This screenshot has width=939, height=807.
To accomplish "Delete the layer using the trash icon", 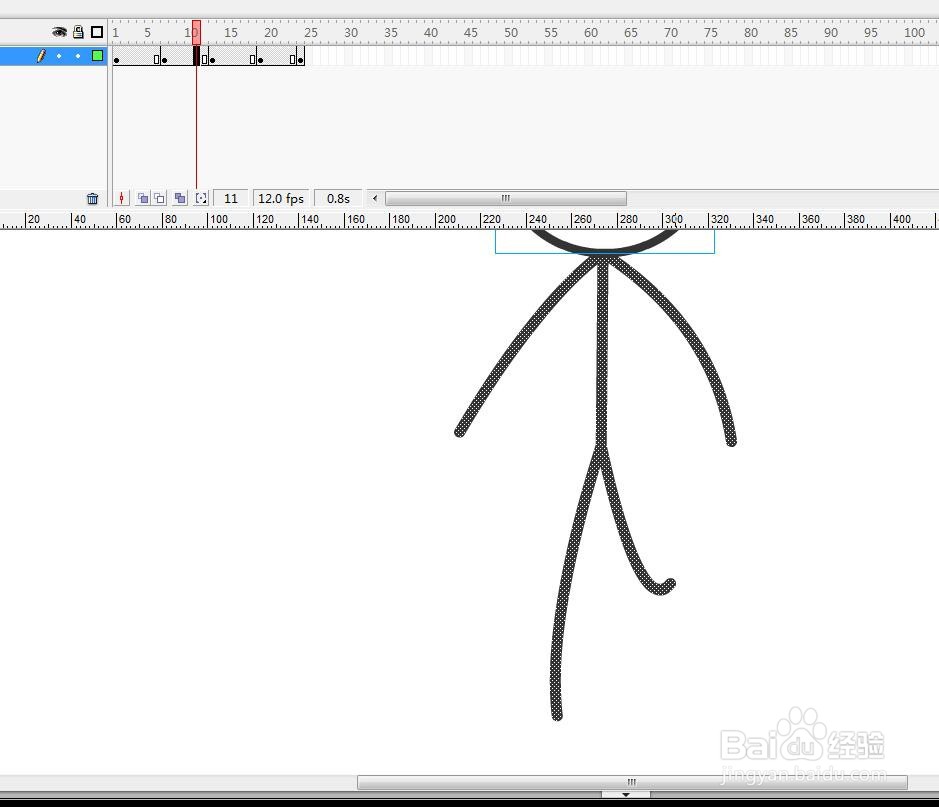I will 92,198.
